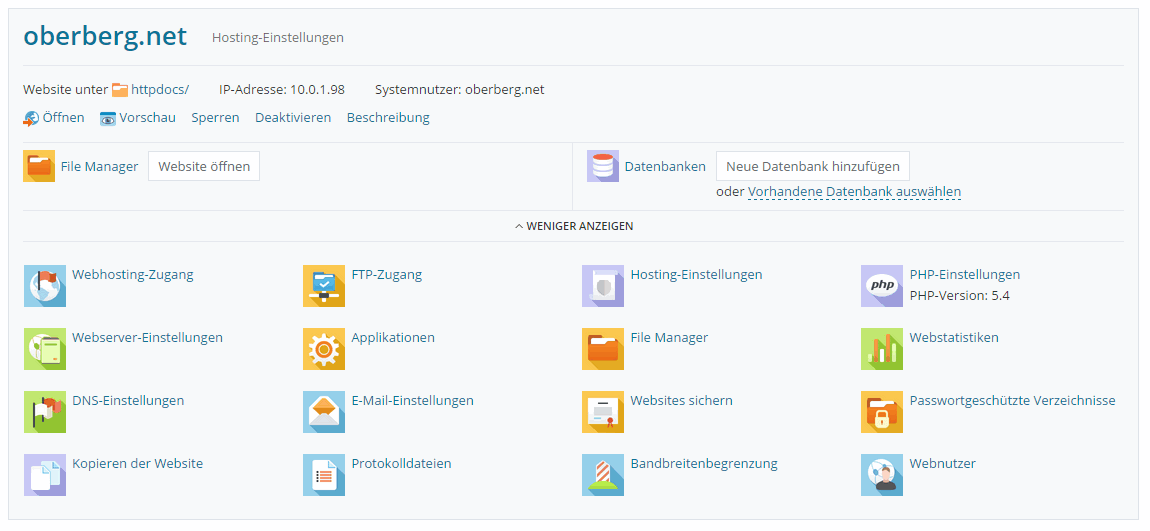The height and width of the screenshot is (531, 1150).
Task: Click Neue Datenbank hinzufügen button
Action: point(812,166)
